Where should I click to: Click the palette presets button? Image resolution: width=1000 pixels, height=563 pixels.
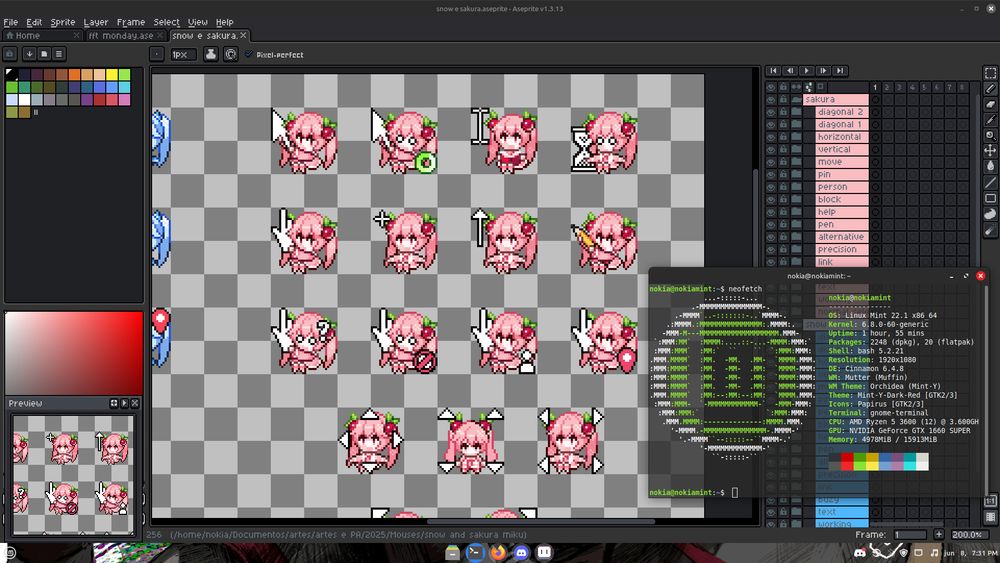click(44, 54)
